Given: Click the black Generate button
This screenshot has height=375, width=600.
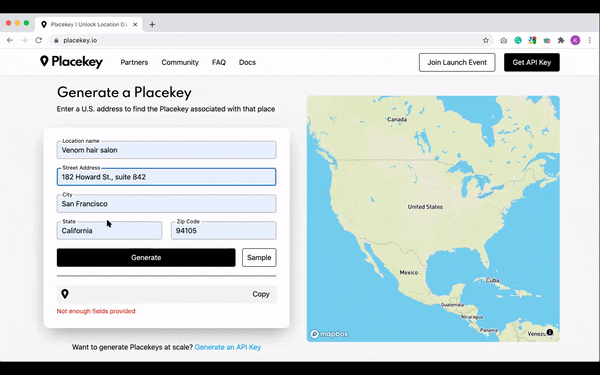Looking at the screenshot, I should pyautogui.click(x=146, y=258).
